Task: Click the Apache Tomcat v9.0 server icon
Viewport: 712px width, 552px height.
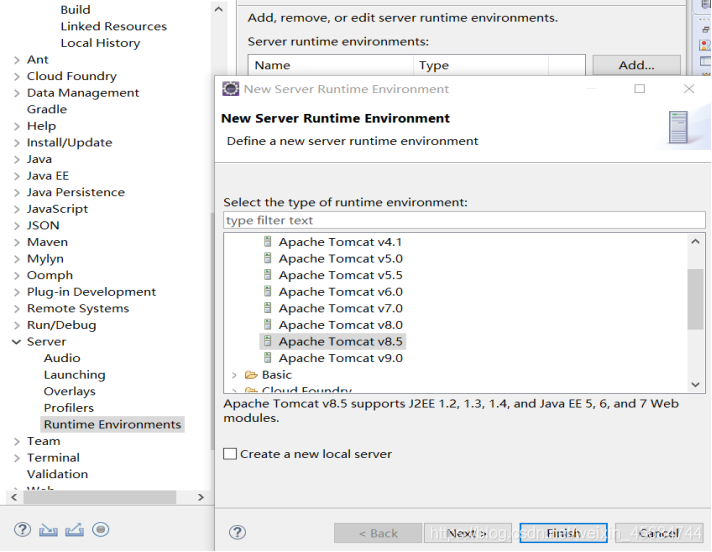Action: click(268, 358)
